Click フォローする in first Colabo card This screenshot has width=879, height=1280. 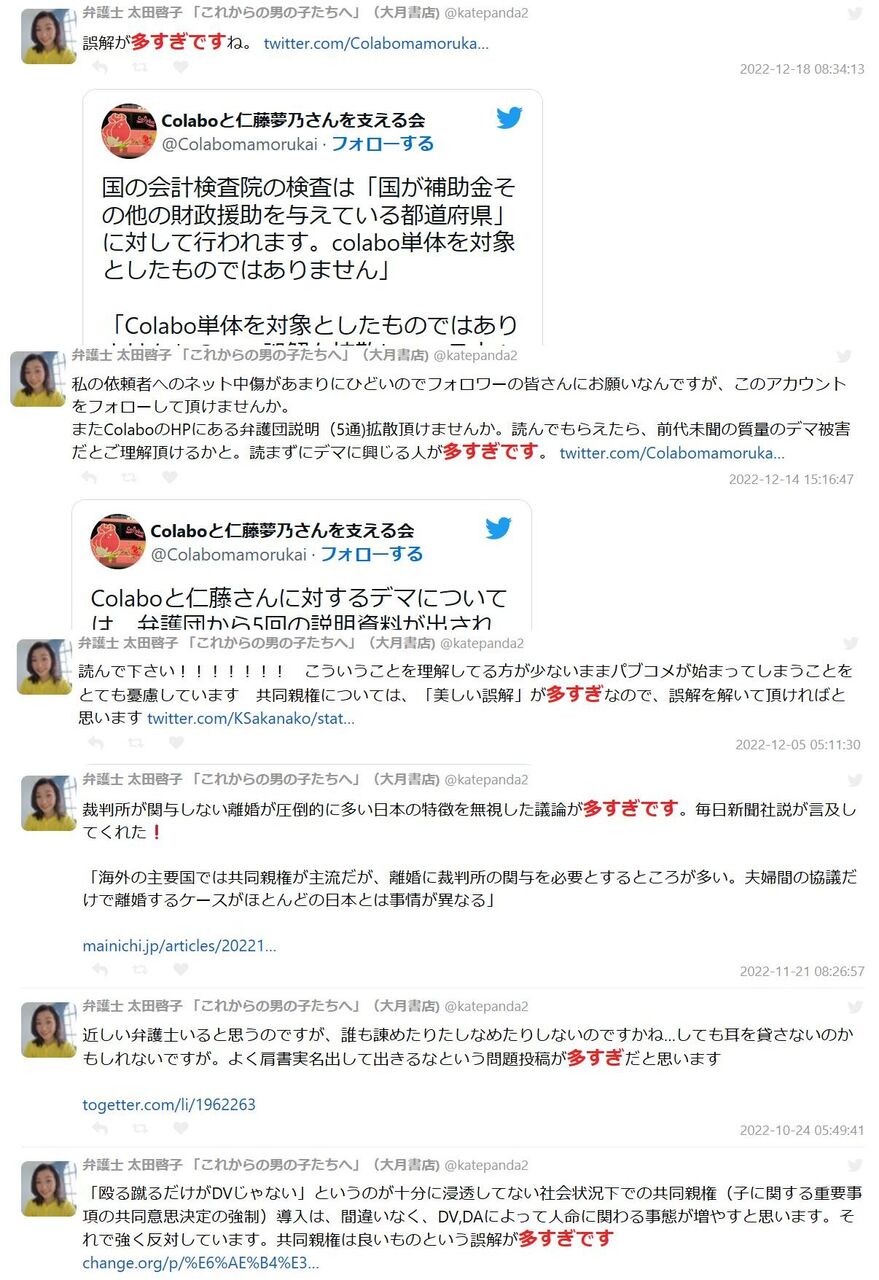pos(382,144)
